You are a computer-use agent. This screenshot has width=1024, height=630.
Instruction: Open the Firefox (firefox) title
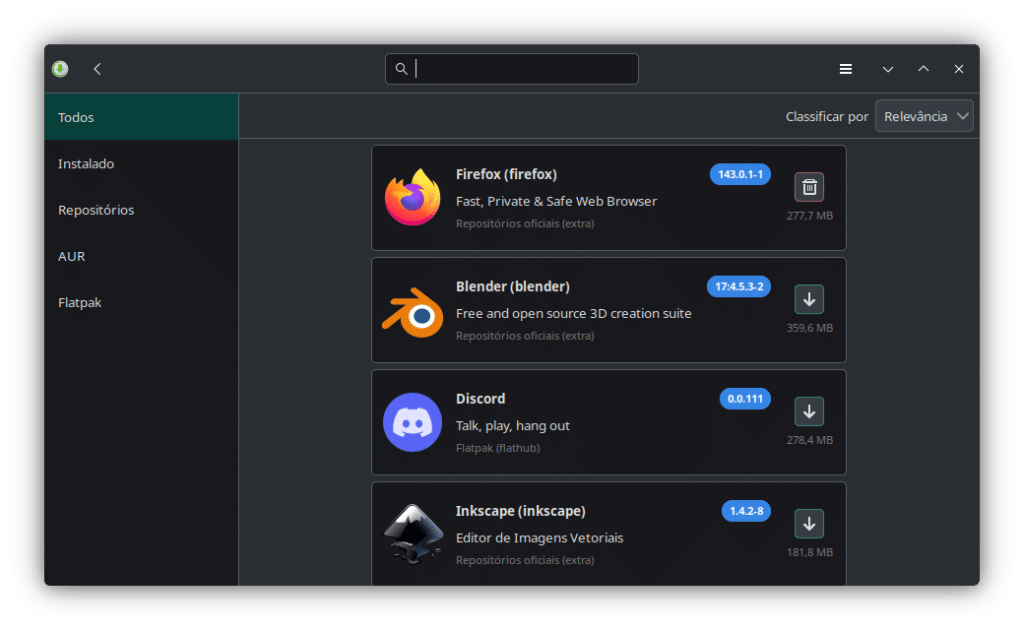tap(506, 174)
